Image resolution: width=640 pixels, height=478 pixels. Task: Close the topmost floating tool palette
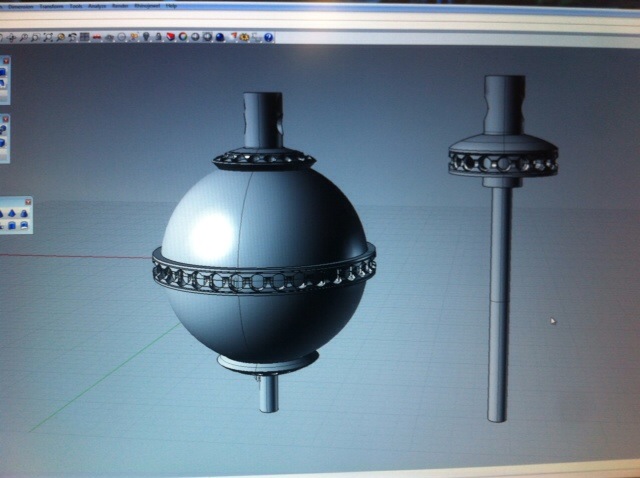pyautogui.click(x=6, y=61)
